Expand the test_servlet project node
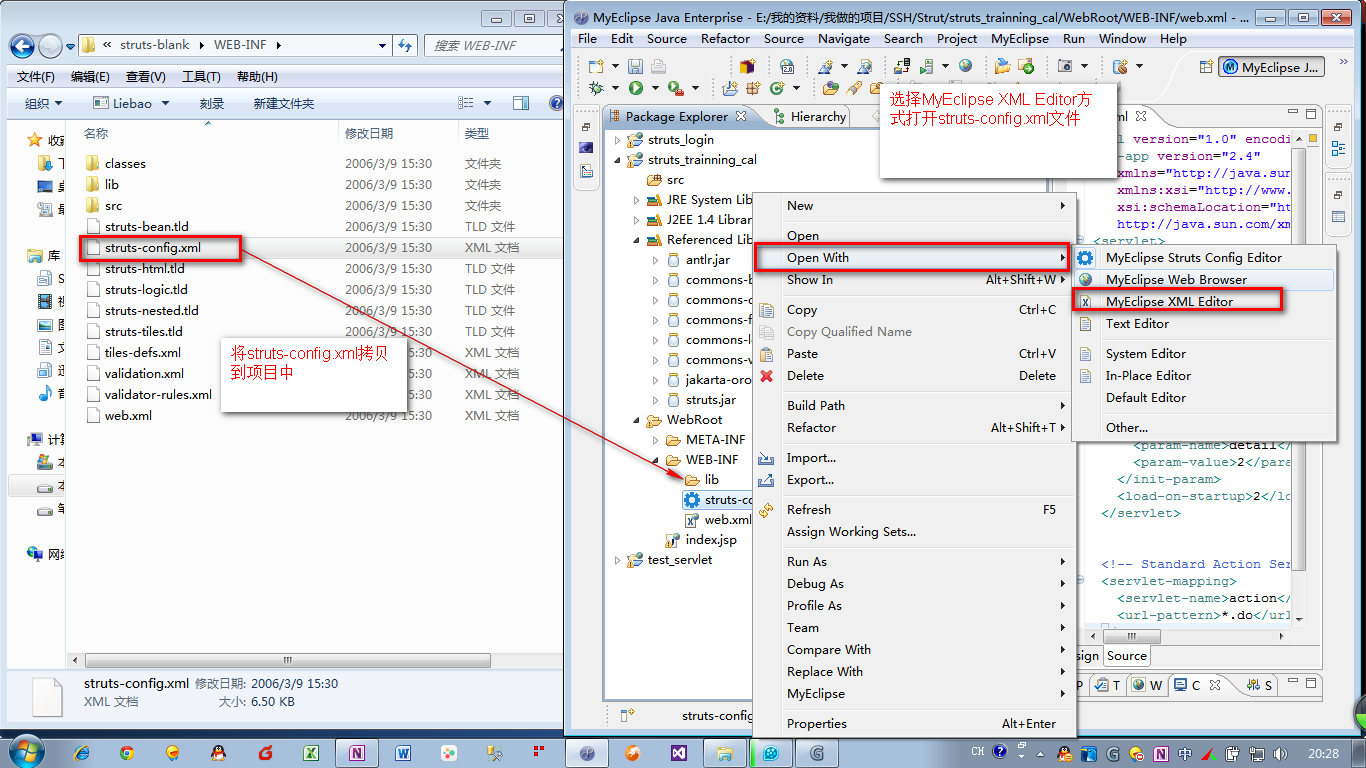Screen dimensions: 1366x768 pyautogui.click(x=617, y=560)
